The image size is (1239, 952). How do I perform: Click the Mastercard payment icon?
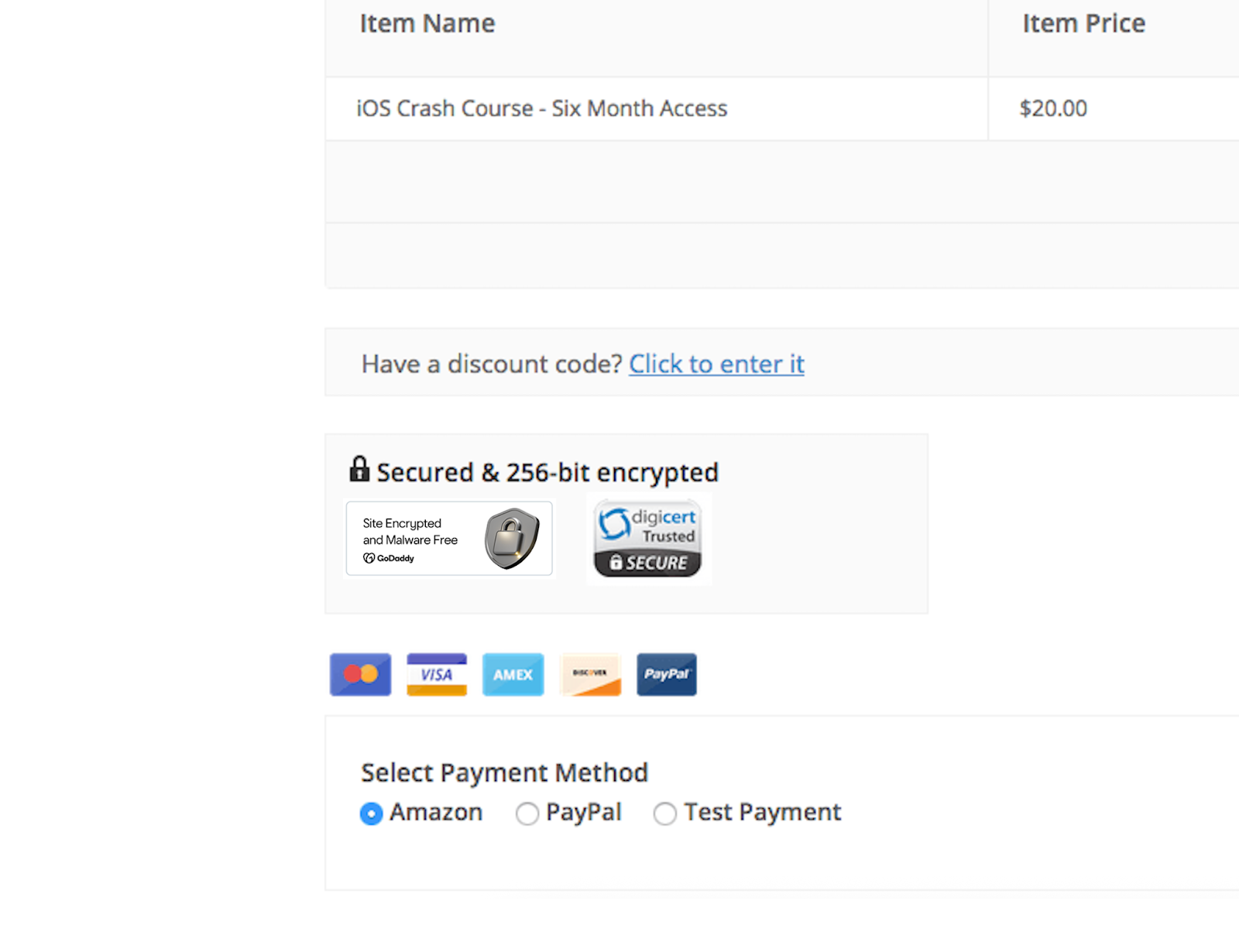coord(359,674)
